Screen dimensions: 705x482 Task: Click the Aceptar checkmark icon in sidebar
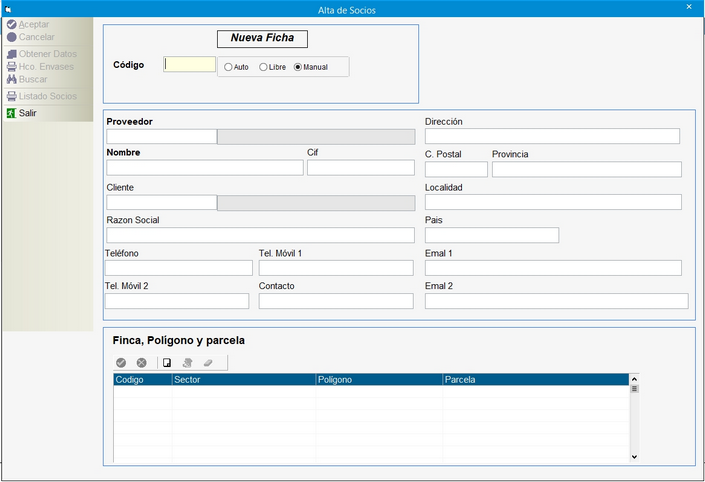pyautogui.click(x=12, y=24)
